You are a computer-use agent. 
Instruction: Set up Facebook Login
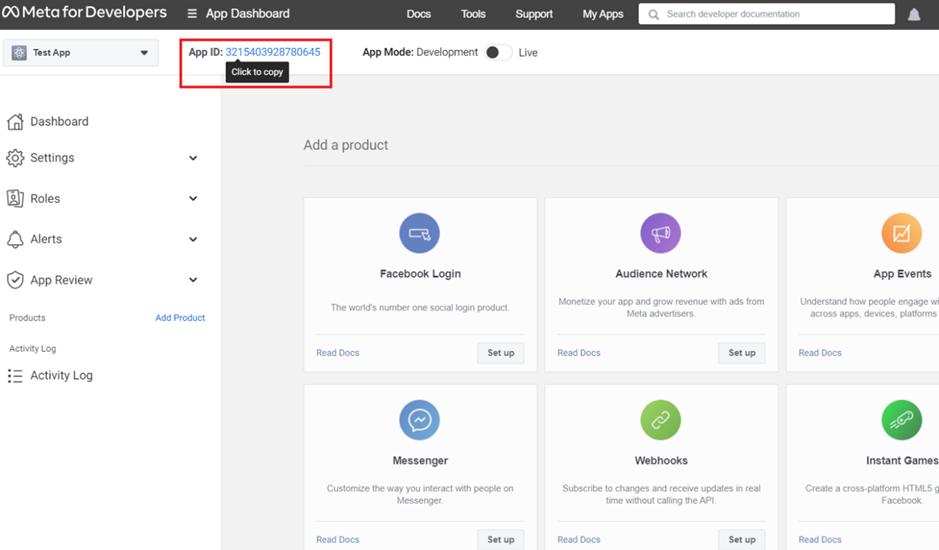501,353
